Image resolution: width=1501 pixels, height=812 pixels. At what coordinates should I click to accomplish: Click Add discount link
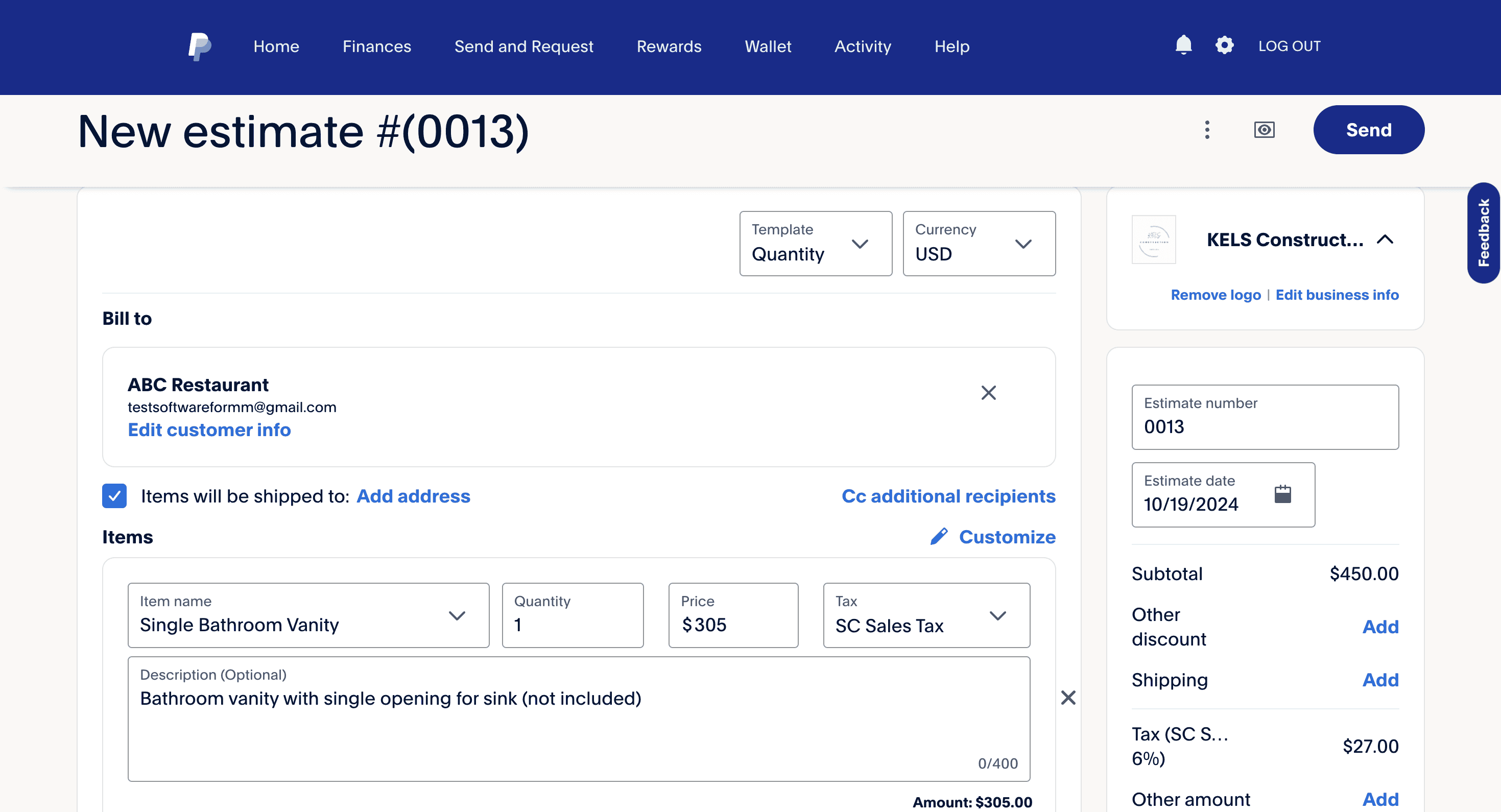point(1381,627)
